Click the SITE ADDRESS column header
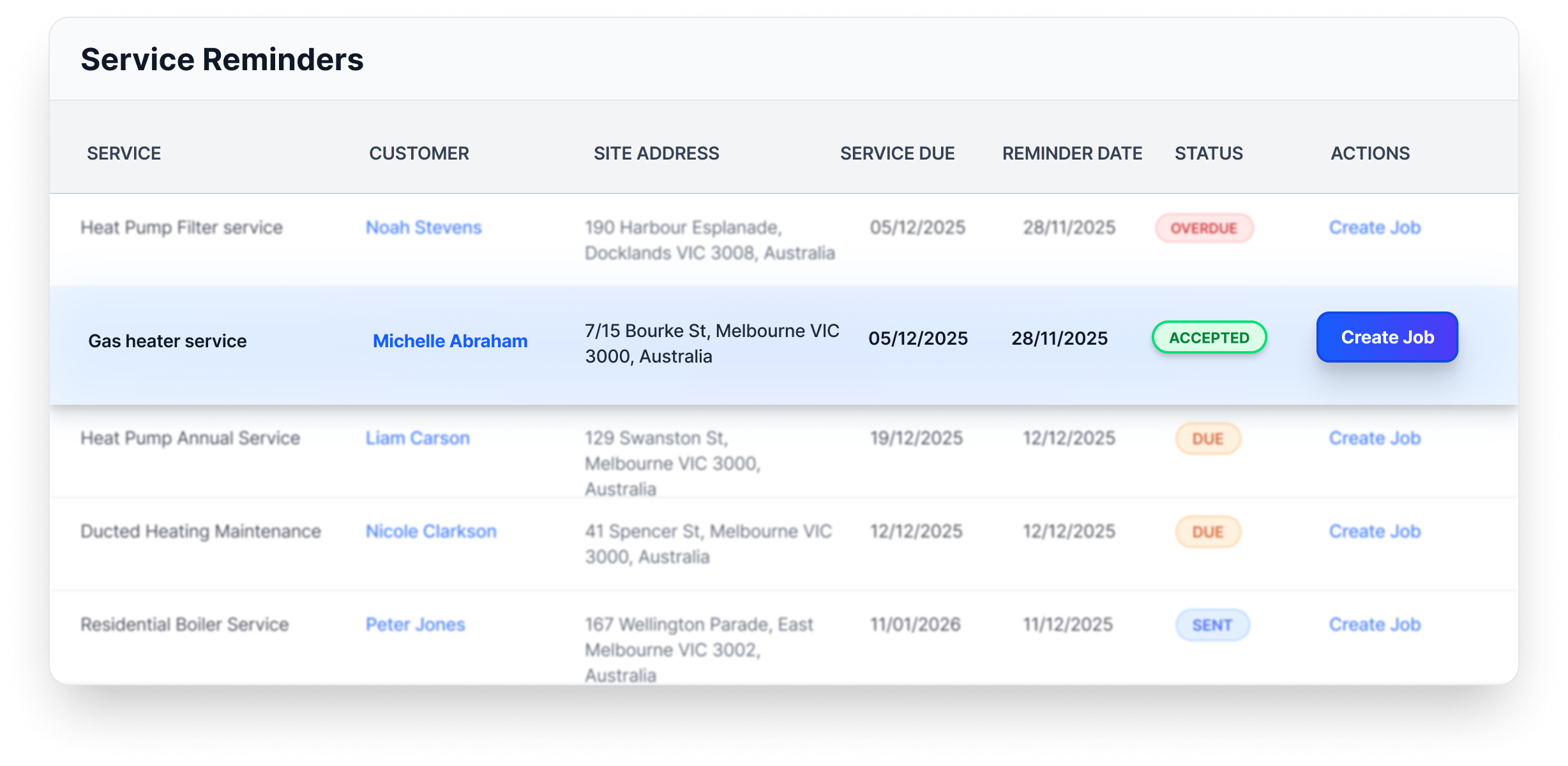The width and height of the screenshot is (1568, 766). [x=656, y=153]
